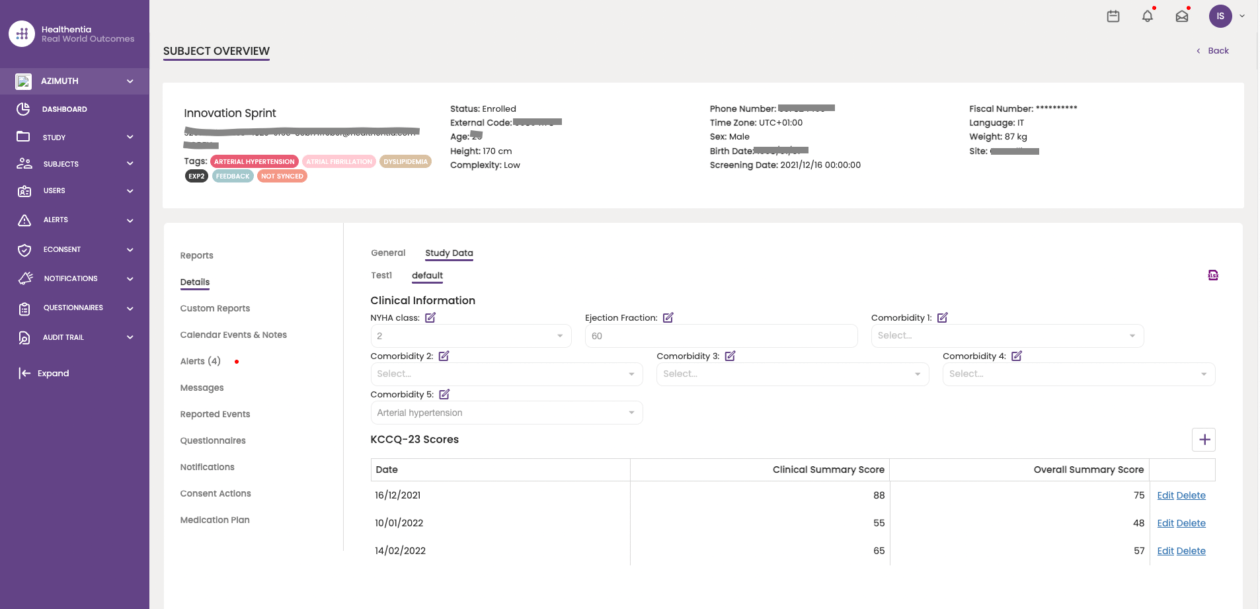Expand the Study menu chevron

point(130,137)
